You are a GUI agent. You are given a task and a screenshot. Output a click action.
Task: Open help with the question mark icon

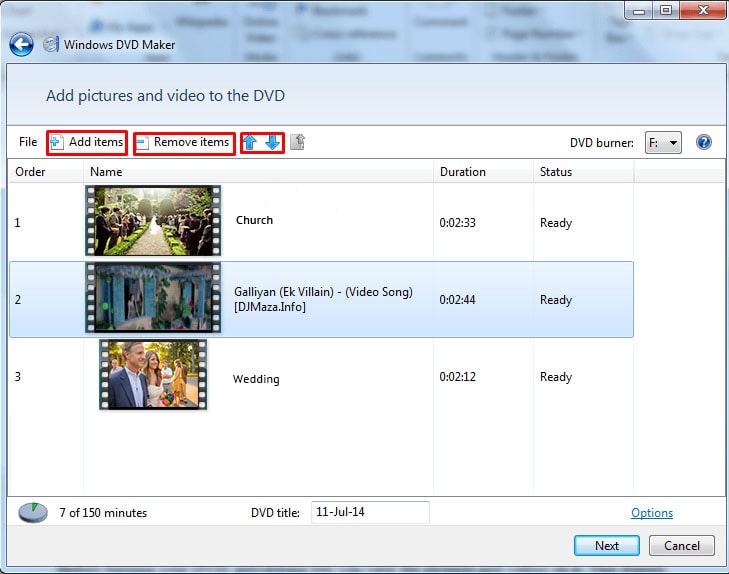(703, 143)
